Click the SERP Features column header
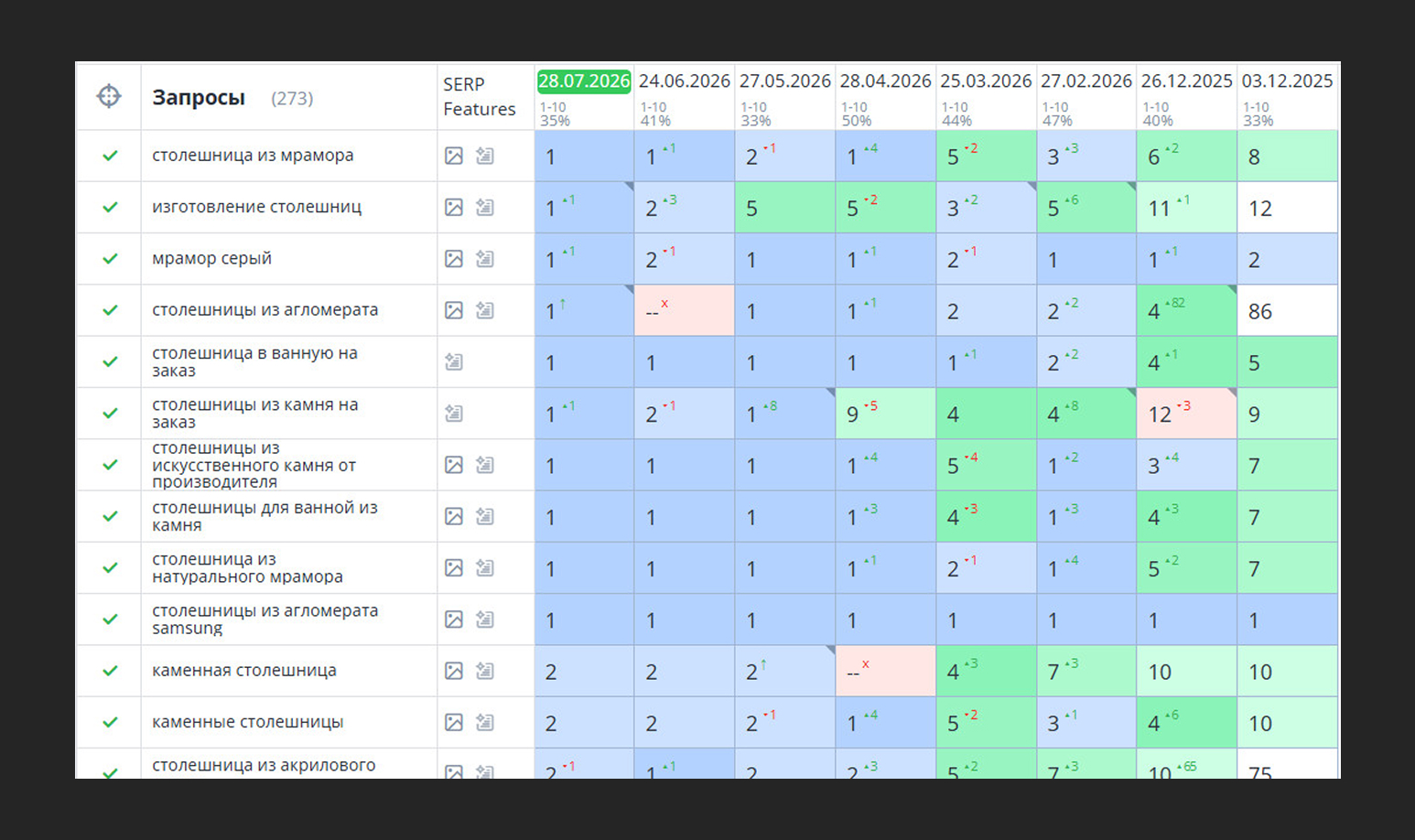This screenshot has width=1415, height=840. [479, 96]
